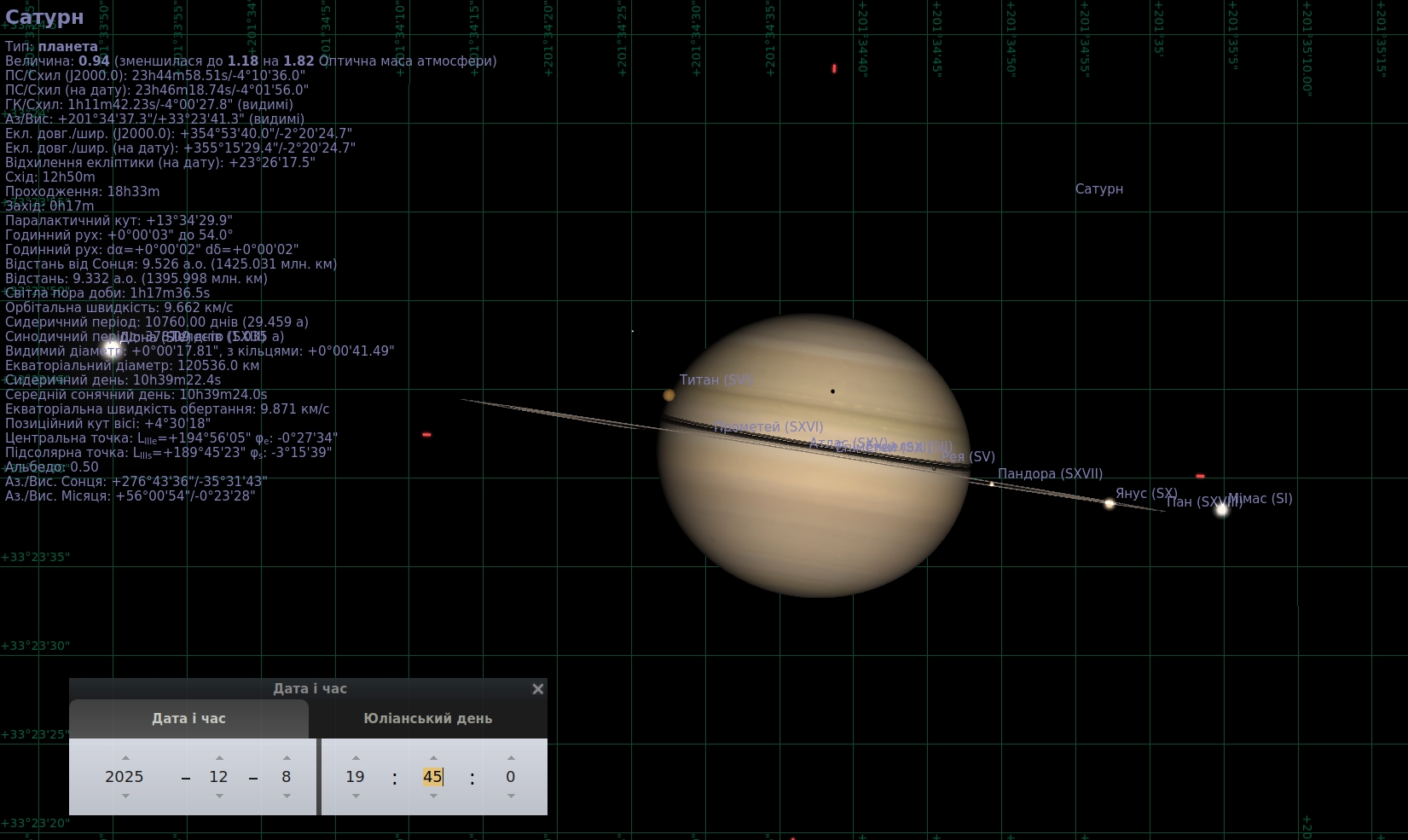
Task: Click the Проходження: 18h33m line
Action: [83, 192]
